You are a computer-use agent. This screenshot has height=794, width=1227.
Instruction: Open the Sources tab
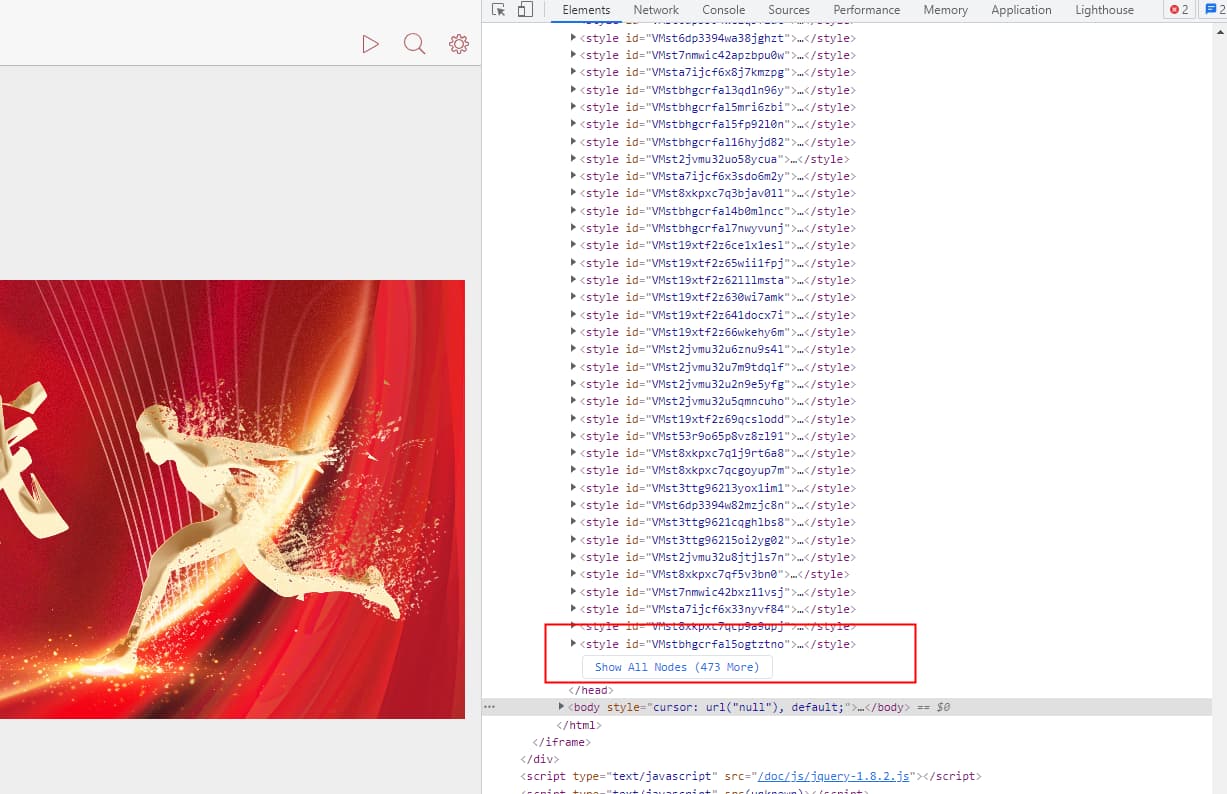click(x=789, y=10)
